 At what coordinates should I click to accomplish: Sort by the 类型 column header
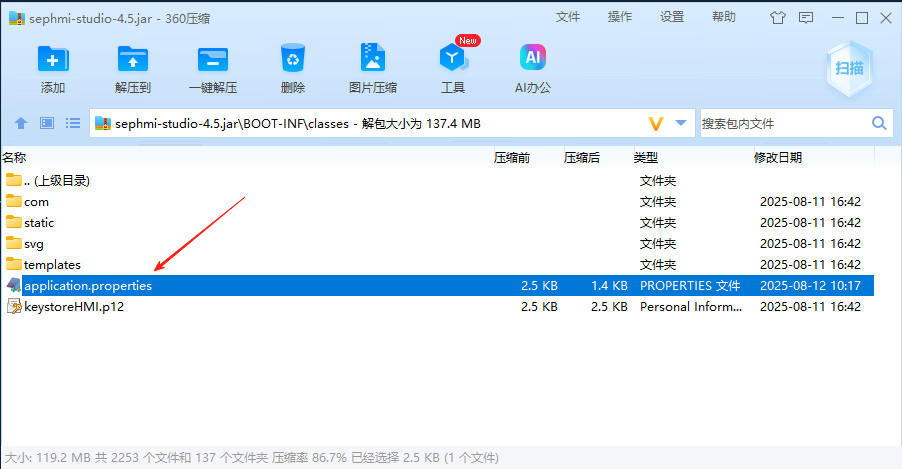point(646,158)
